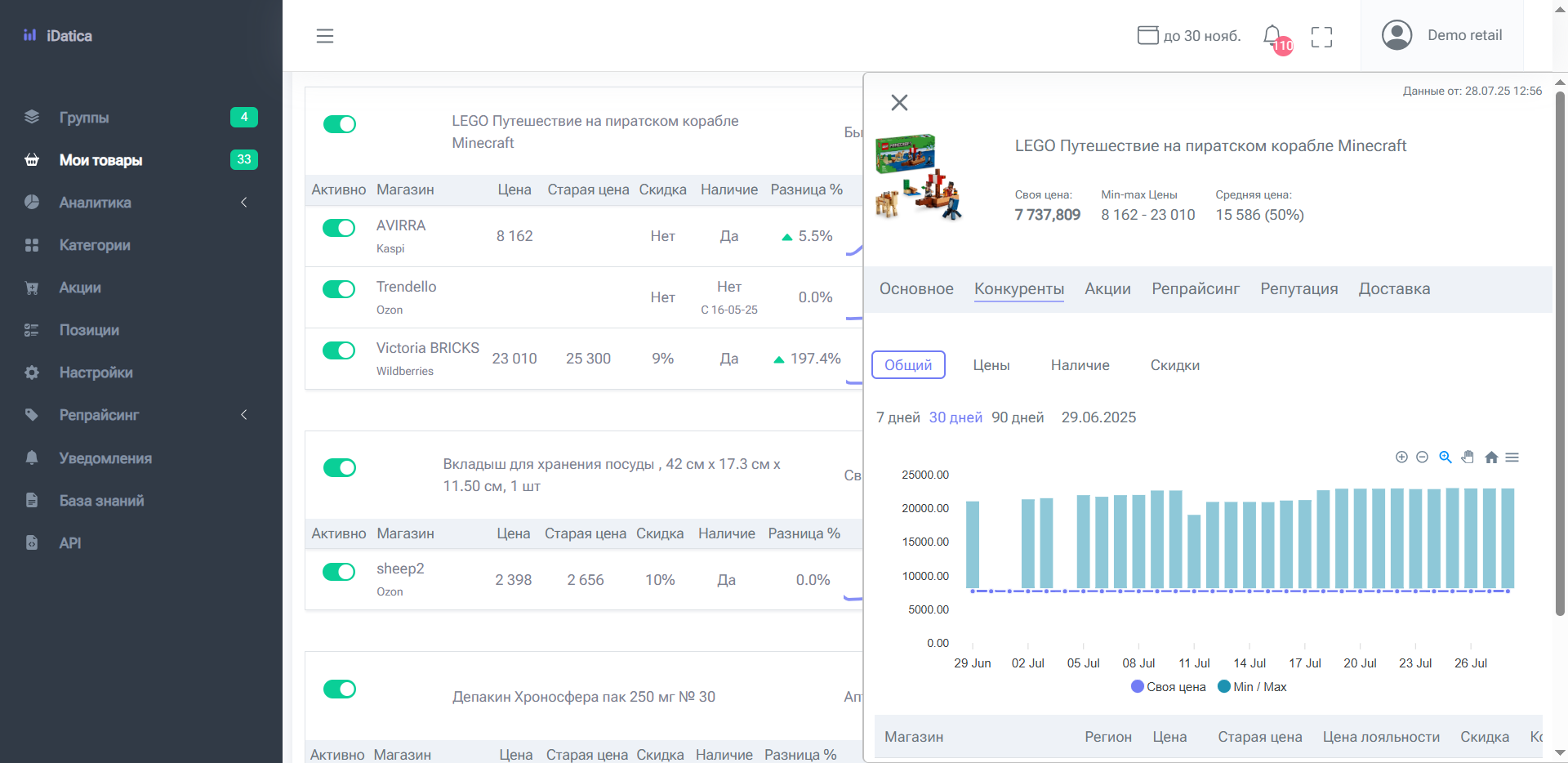
Task: Disable the AVIRRA store toggle
Action: click(x=339, y=228)
